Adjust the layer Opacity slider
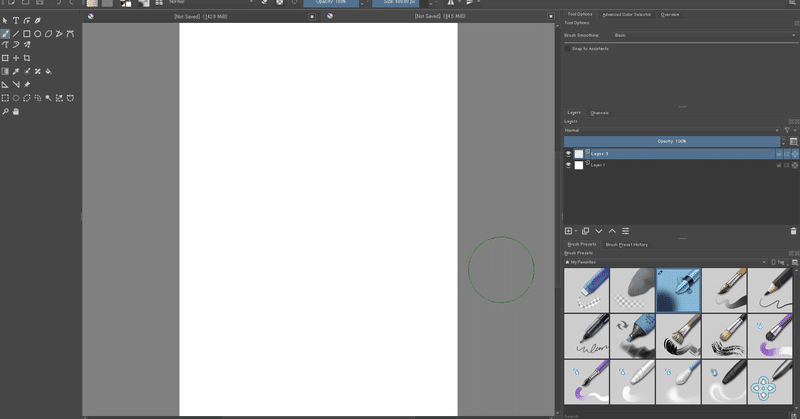The width and height of the screenshot is (800, 419). point(672,141)
